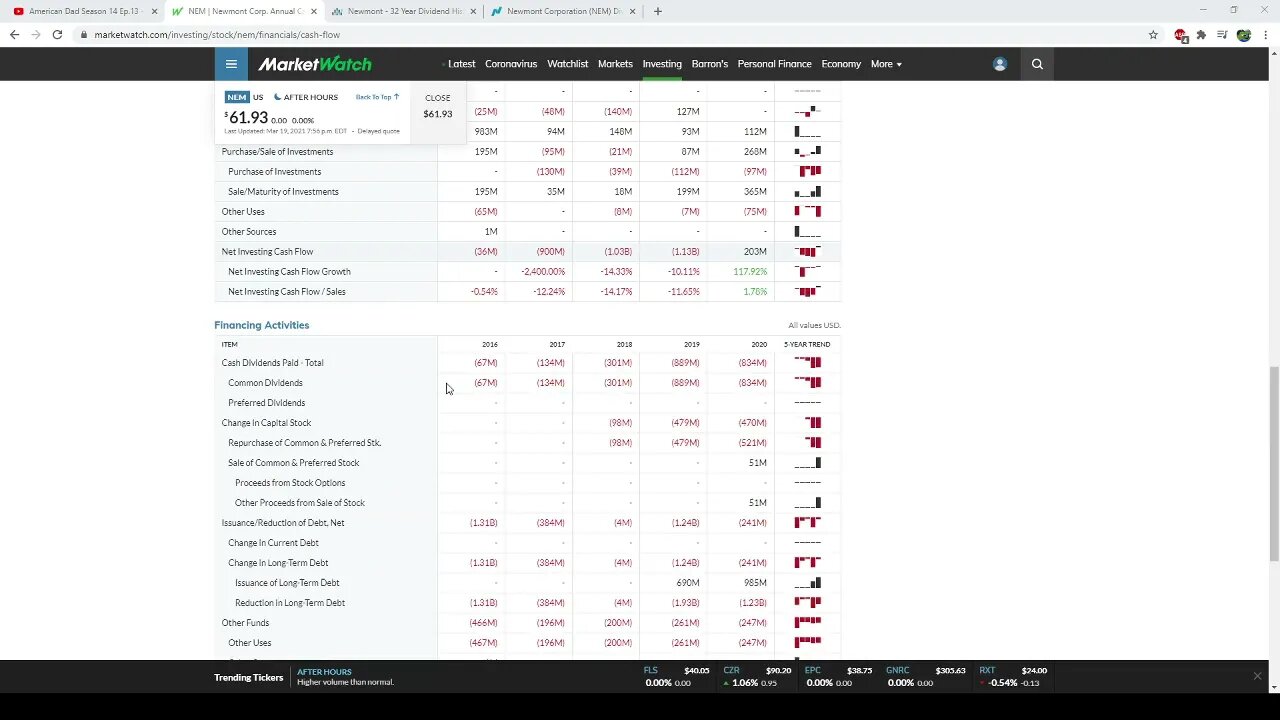The width and height of the screenshot is (1280, 720).
Task: Open the Watchlist nav item
Action: (x=567, y=64)
